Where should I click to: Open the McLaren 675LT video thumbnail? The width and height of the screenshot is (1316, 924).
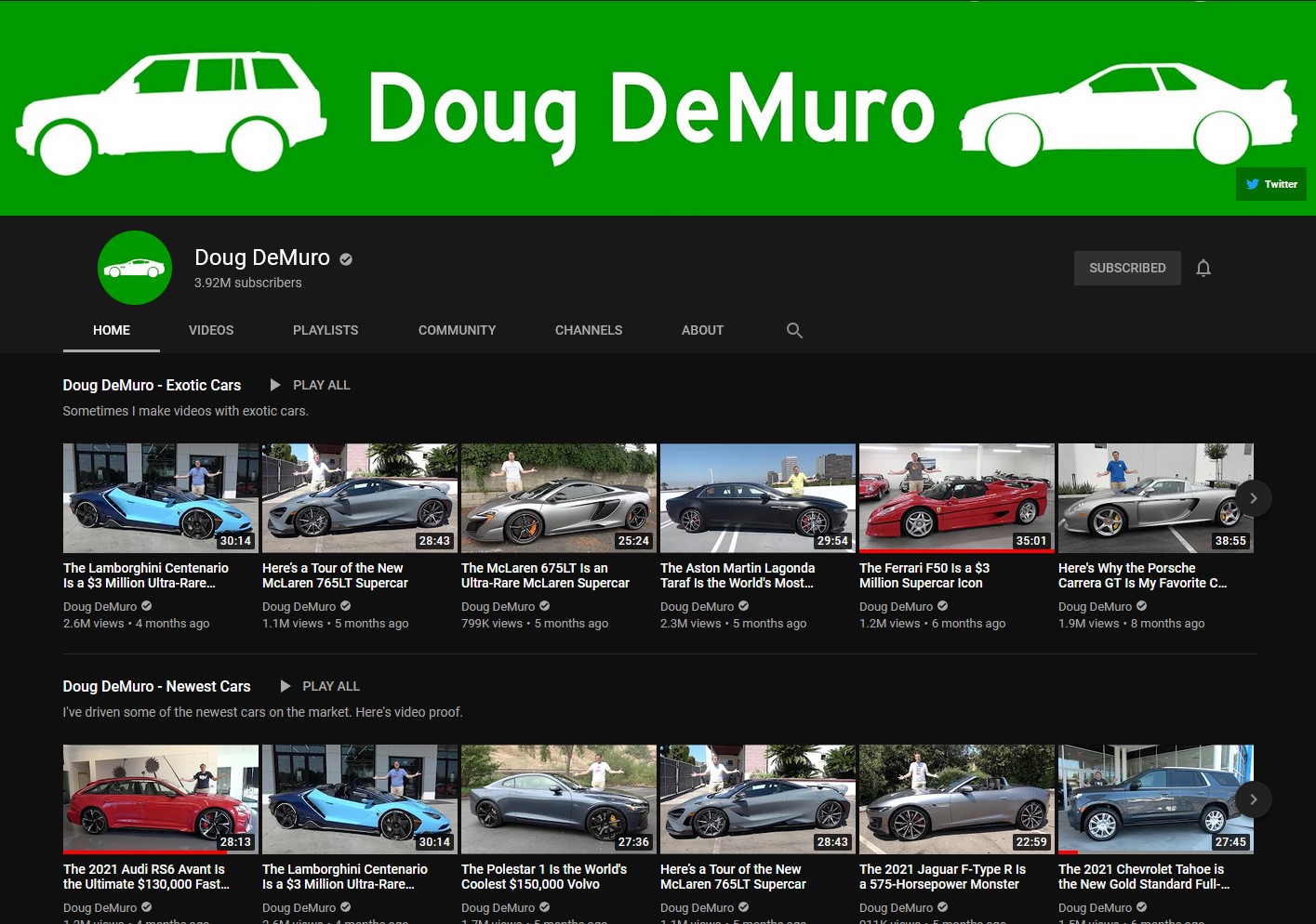pyautogui.click(x=559, y=498)
